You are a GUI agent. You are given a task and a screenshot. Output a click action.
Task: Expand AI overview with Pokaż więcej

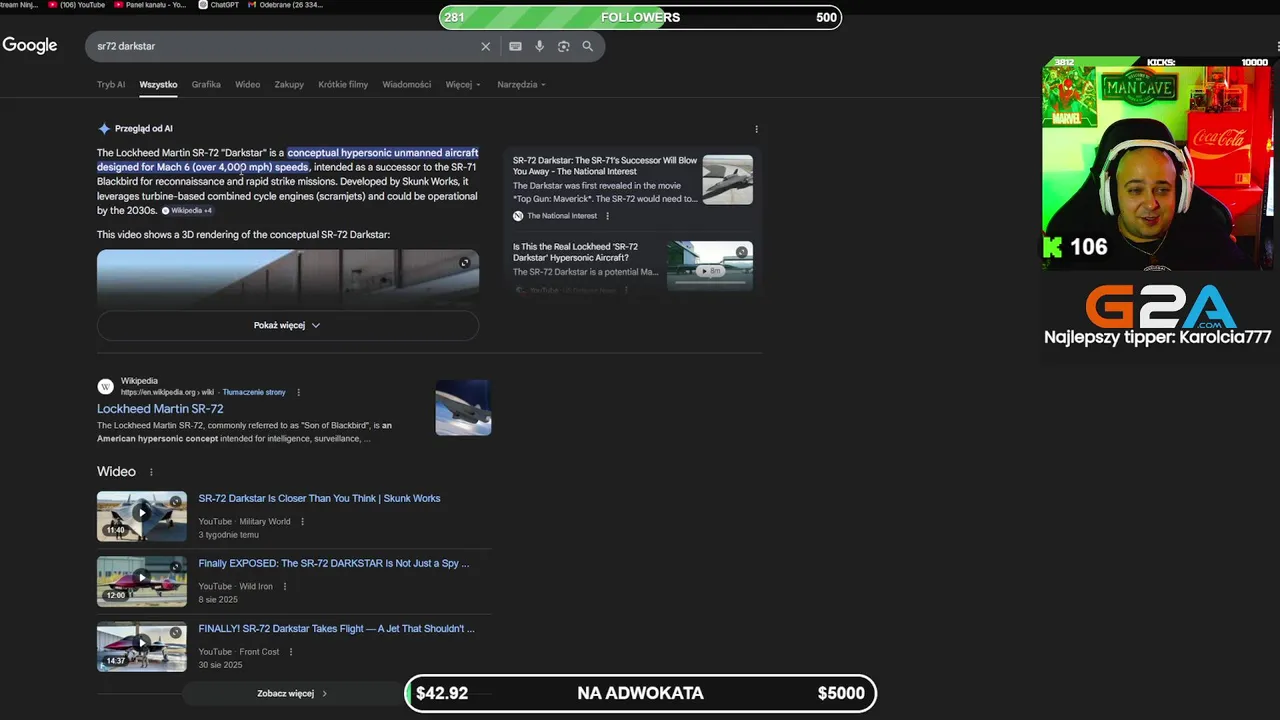[288, 325]
